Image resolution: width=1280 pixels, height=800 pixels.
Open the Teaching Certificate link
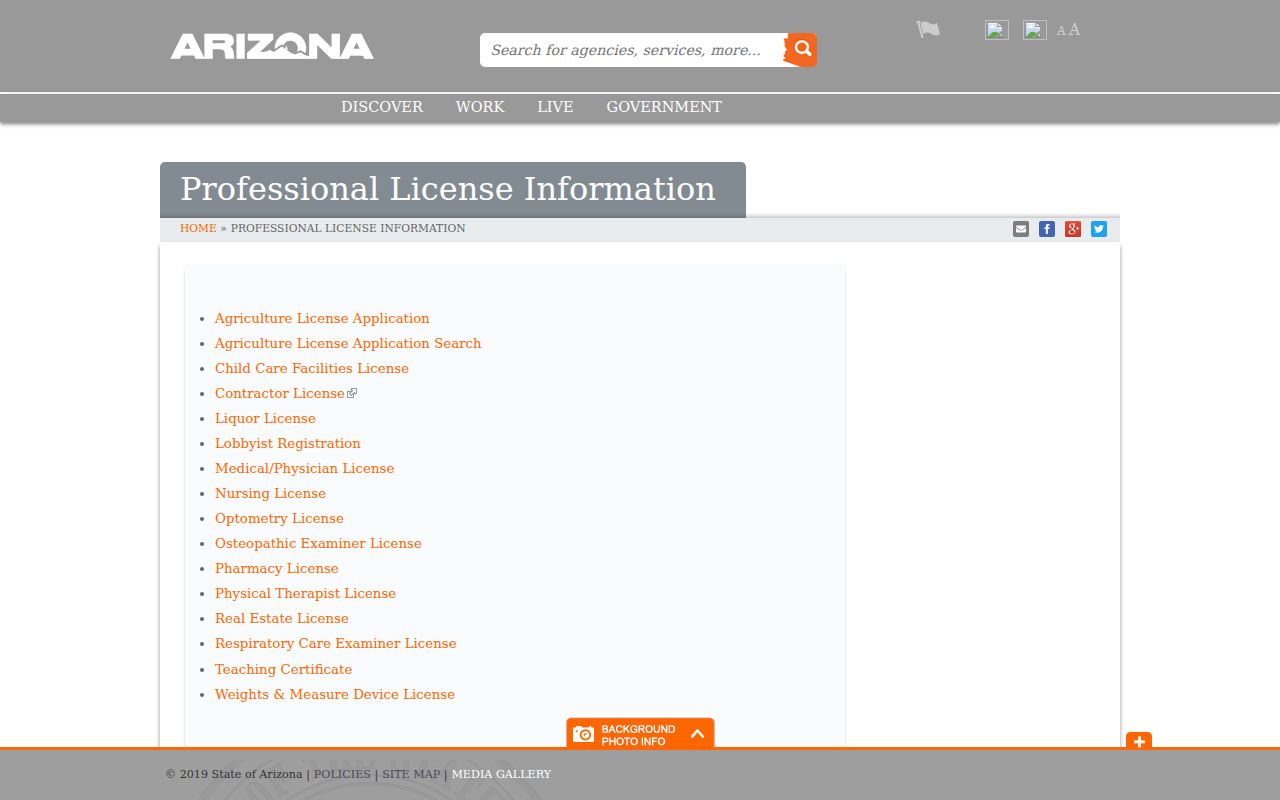pyautogui.click(x=284, y=669)
